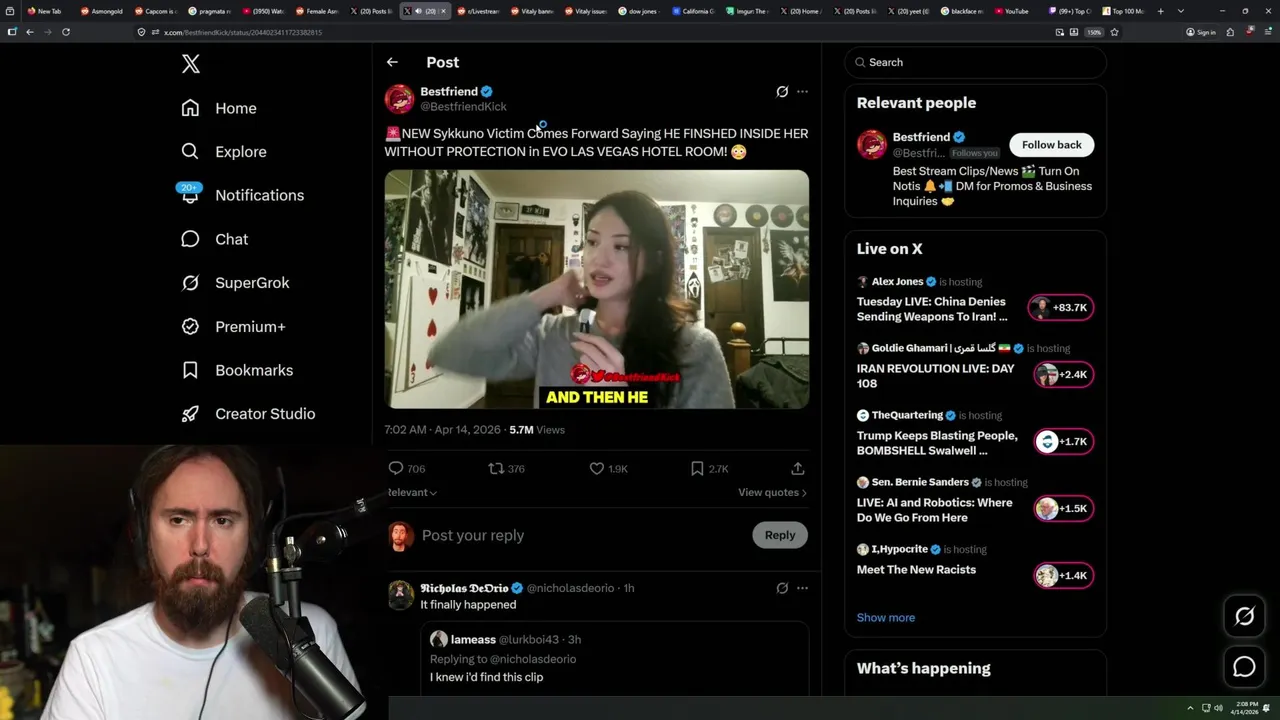Switch to the Imgur tab
Screen dimensions: 1280x720
click(747, 11)
